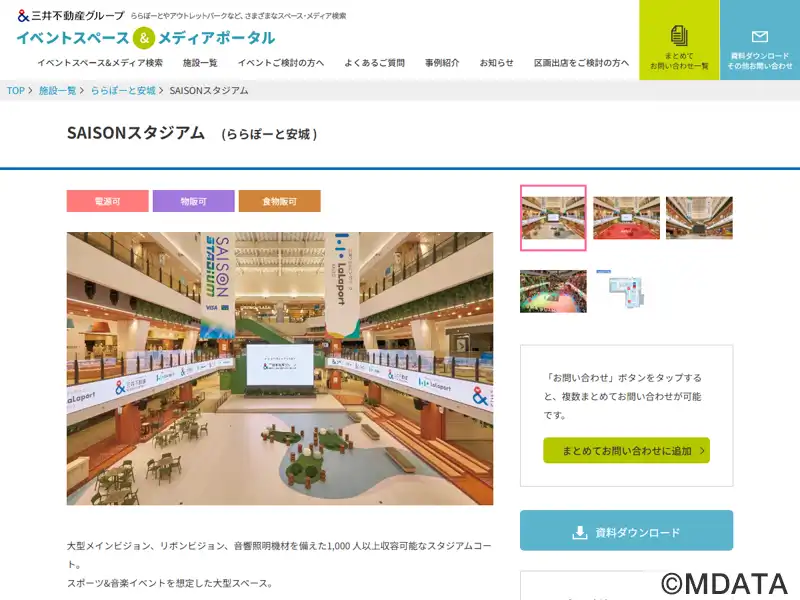800x600 pixels.
Task: Select the pink-bordered first stadium thumbnail
Action: 553,218
